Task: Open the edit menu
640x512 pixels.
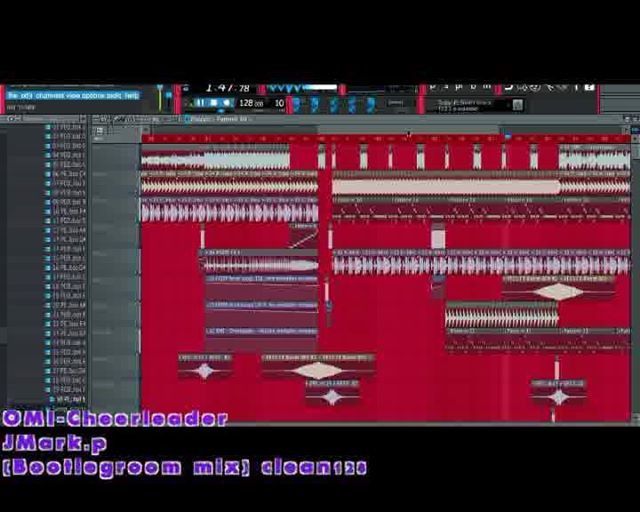Action: tap(26, 96)
